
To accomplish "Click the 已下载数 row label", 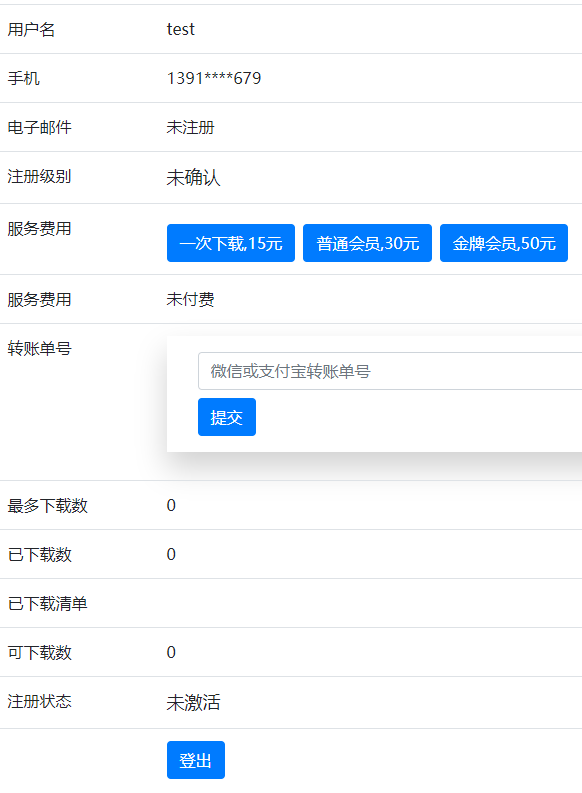I will coord(39,555).
